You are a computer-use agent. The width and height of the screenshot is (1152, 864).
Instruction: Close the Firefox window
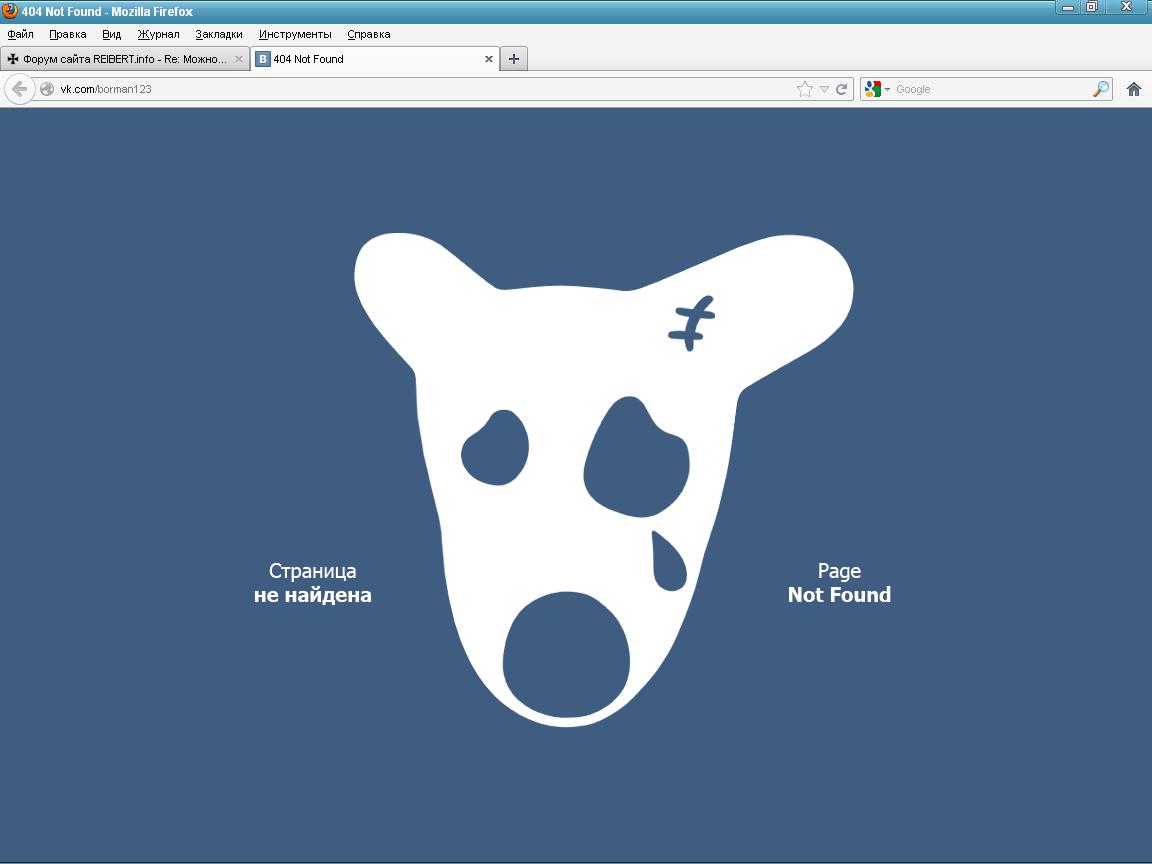pos(1126,7)
